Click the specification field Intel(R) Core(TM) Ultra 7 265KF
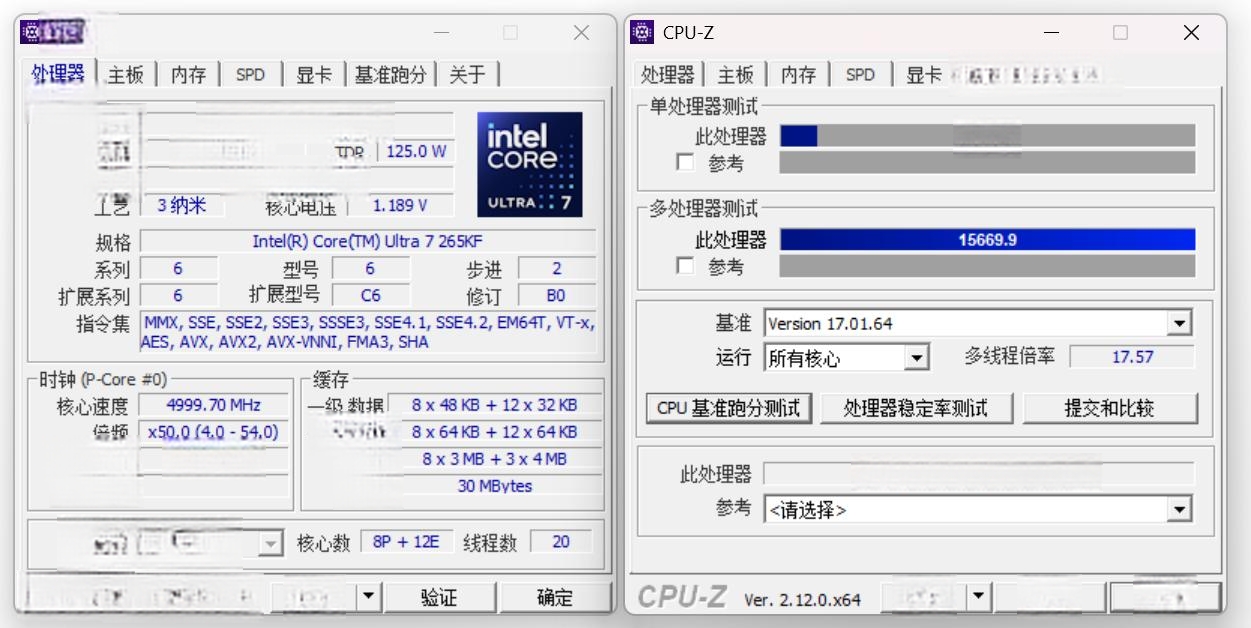Screen dimensions: 1251x628 click(368, 241)
